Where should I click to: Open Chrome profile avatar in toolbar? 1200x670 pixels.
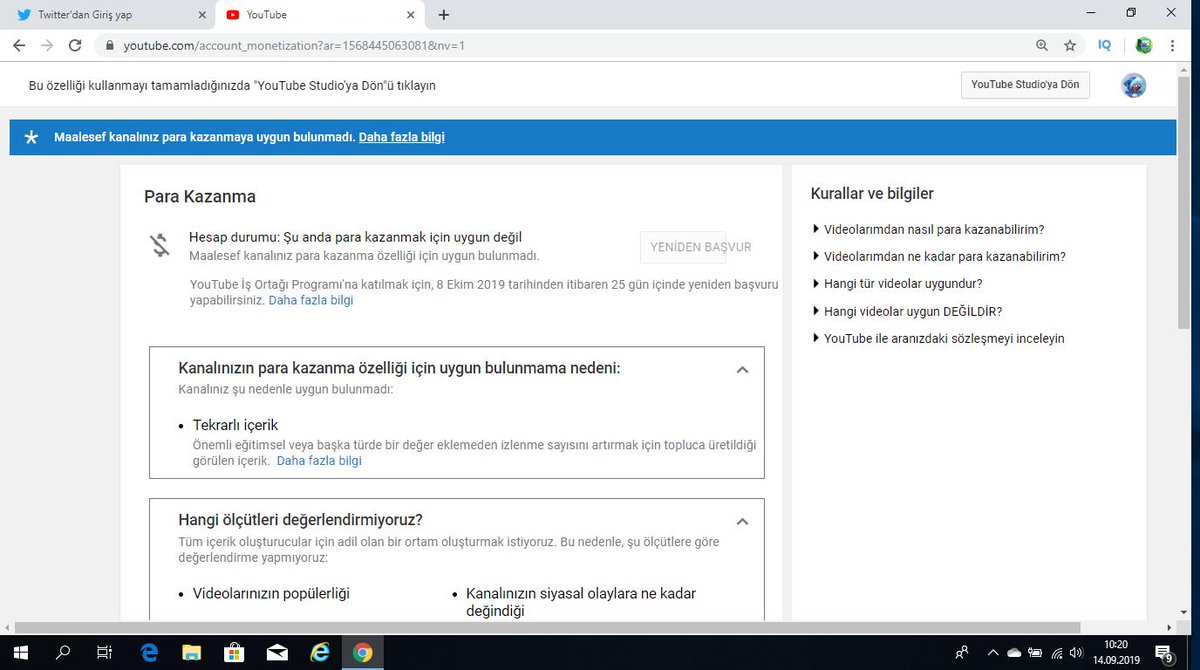1144,46
